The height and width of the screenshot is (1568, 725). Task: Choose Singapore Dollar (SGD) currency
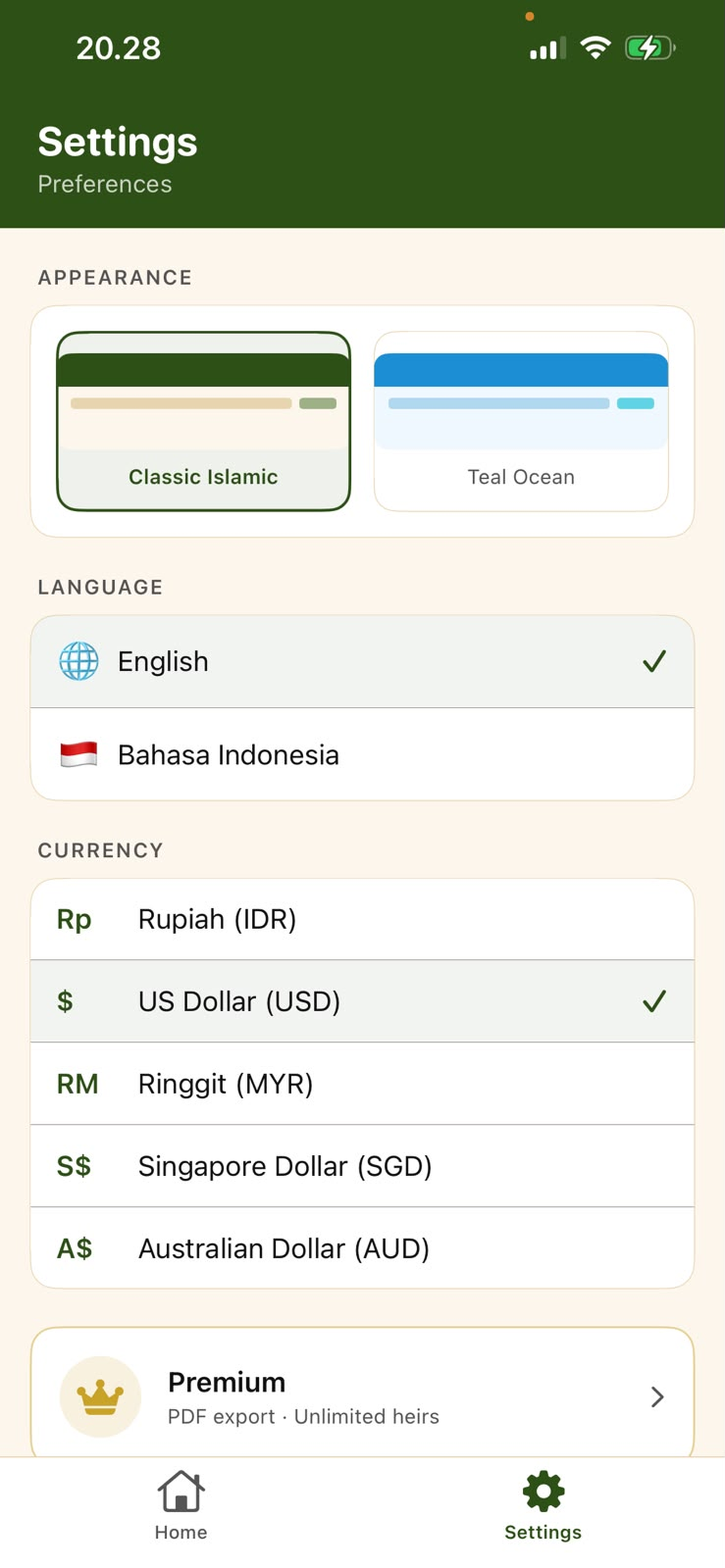tap(362, 1166)
